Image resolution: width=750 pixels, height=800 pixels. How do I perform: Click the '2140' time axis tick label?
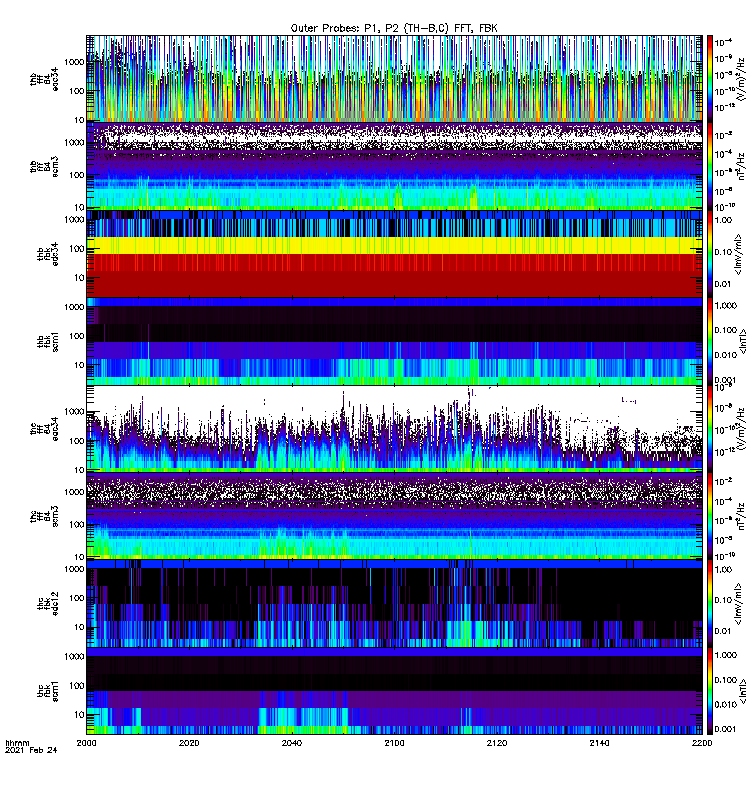coord(599,743)
